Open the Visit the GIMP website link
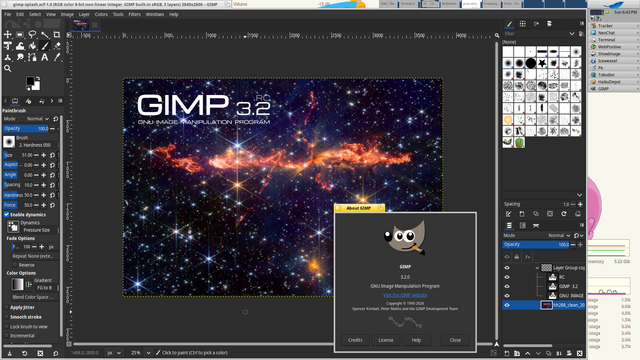The image size is (640, 360). coord(405,295)
